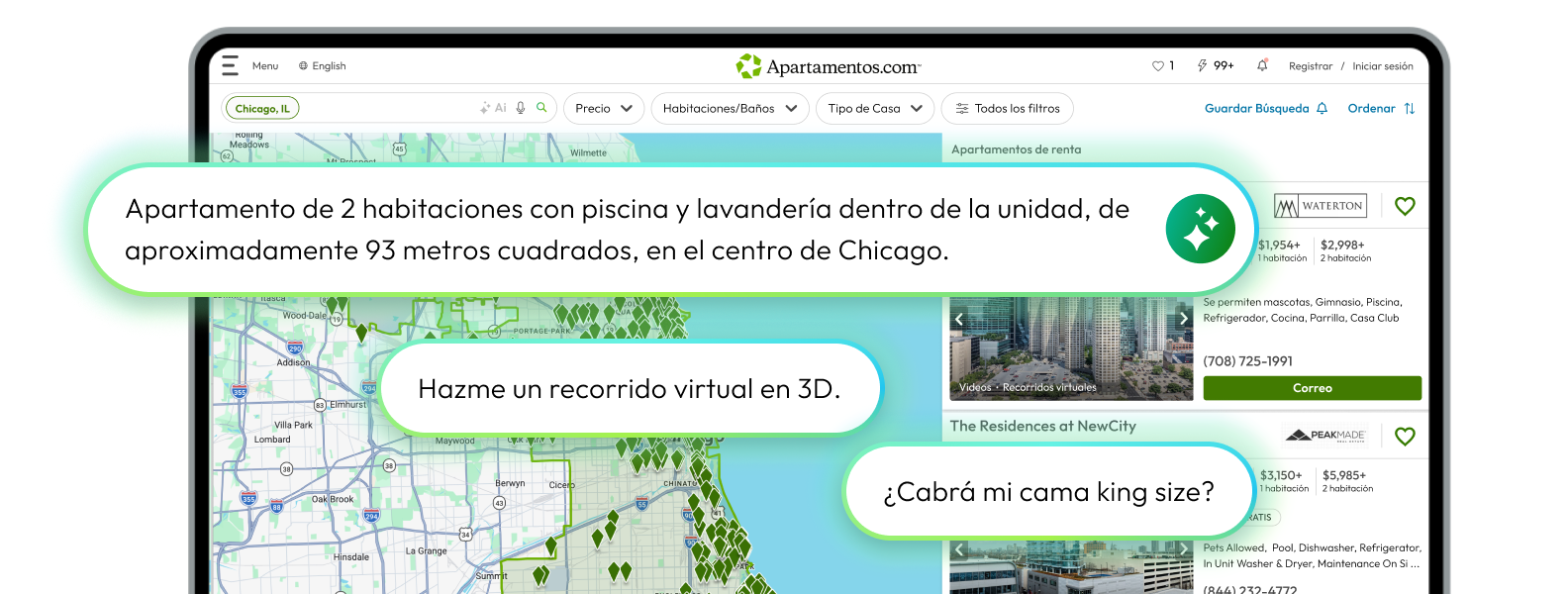This screenshot has width=1568, height=594.
Task: Show previous photo on the Waterton listing
Action: (958, 319)
